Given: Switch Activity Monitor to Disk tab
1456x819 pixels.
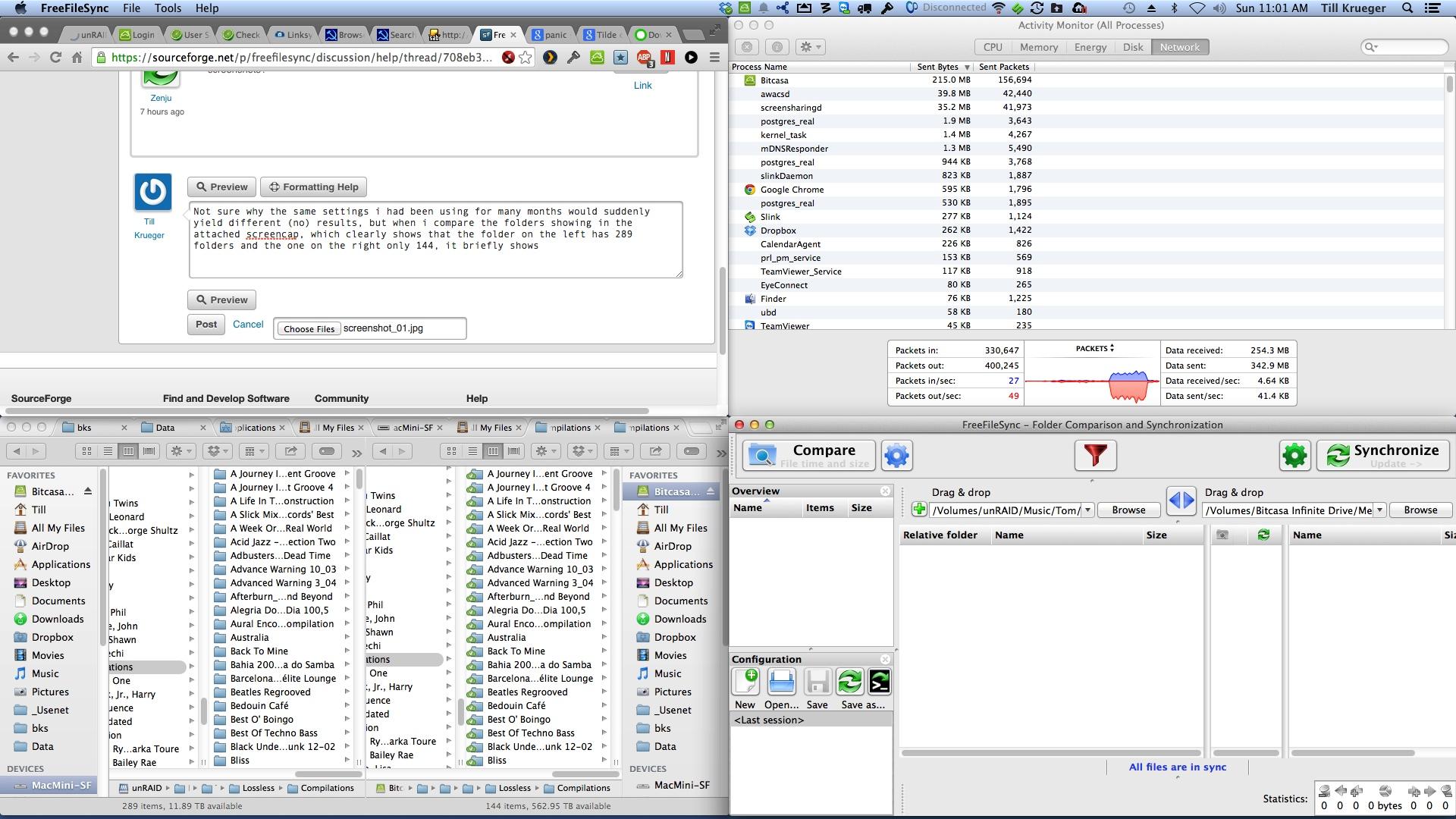Looking at the screenshot, I should tap(1133, 47).
